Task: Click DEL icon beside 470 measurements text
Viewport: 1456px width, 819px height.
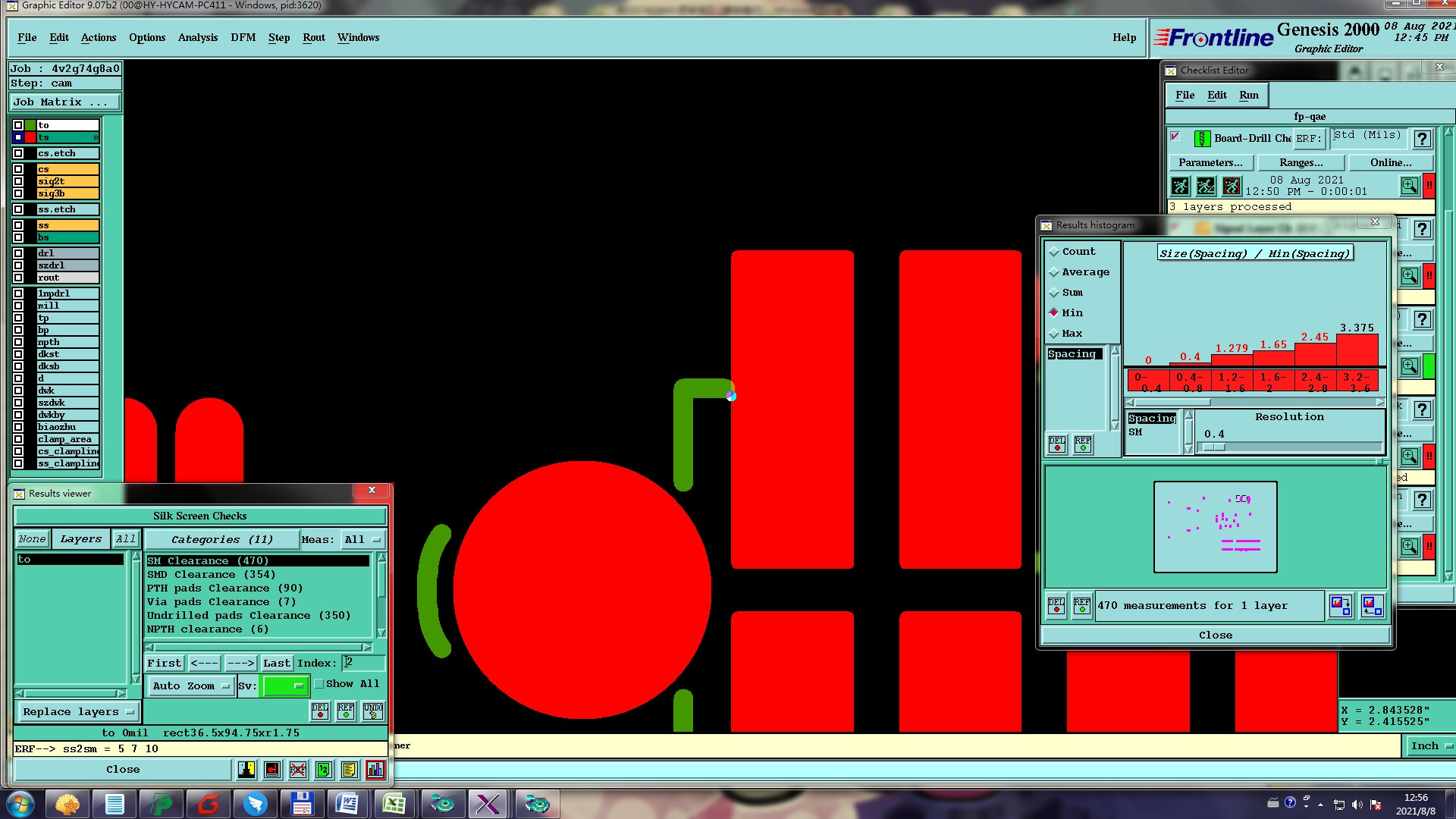Action: 1056,605
